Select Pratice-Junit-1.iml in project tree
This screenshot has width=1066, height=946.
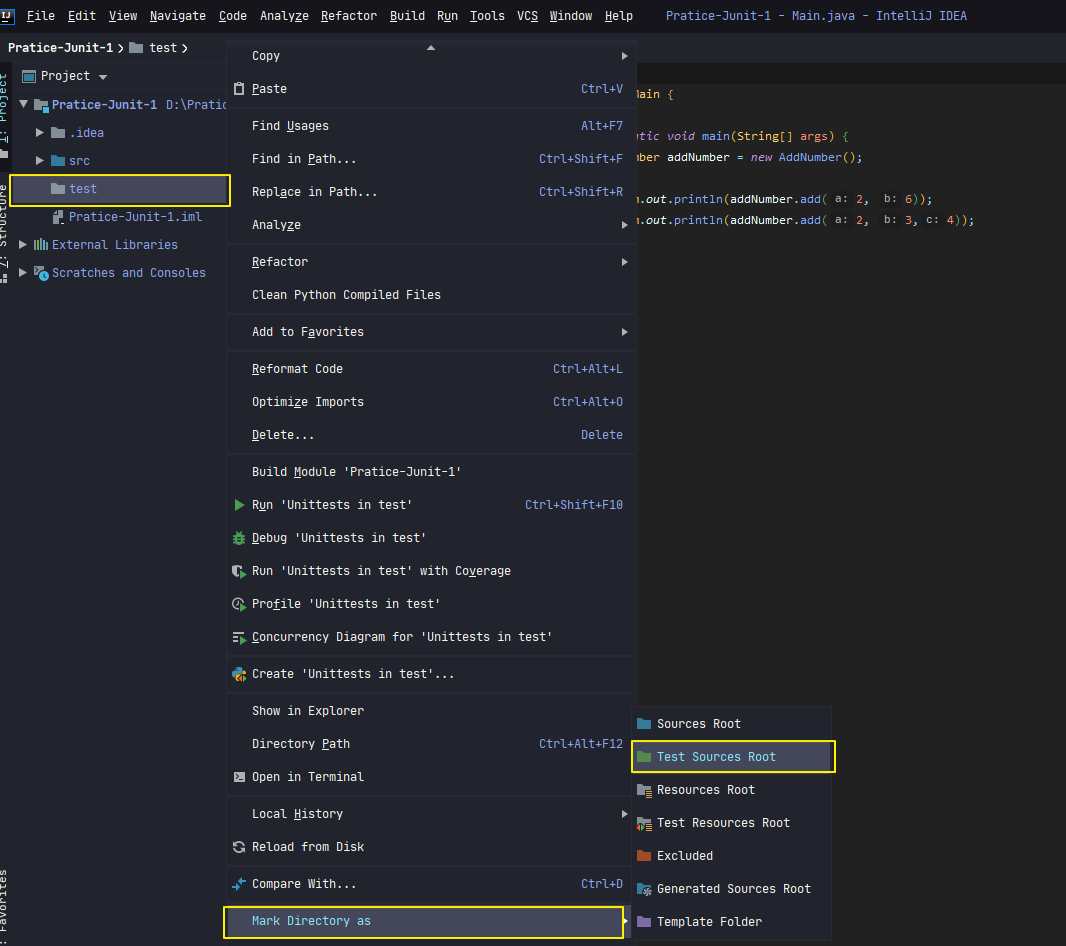coord(135,217)
